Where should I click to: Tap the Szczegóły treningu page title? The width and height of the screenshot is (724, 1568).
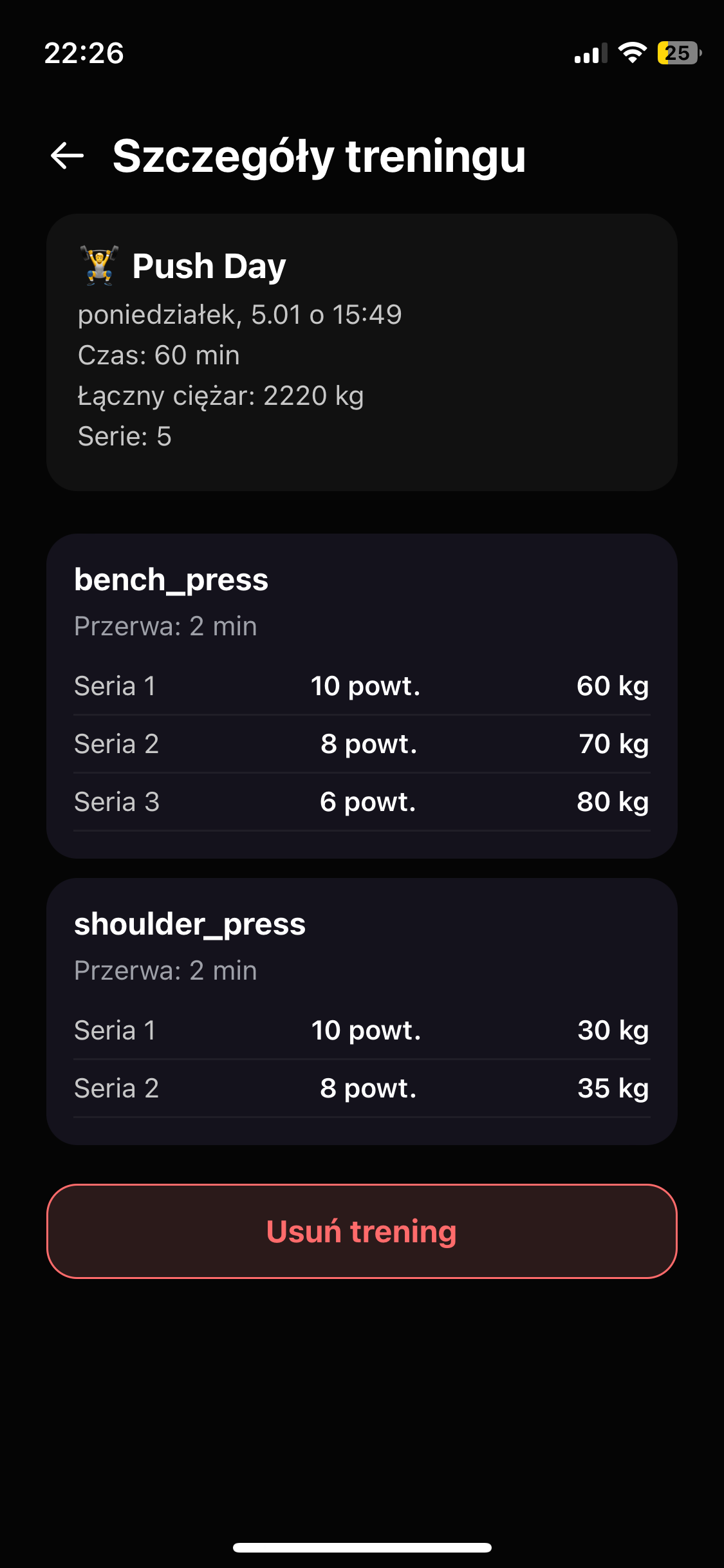point(319,156)
